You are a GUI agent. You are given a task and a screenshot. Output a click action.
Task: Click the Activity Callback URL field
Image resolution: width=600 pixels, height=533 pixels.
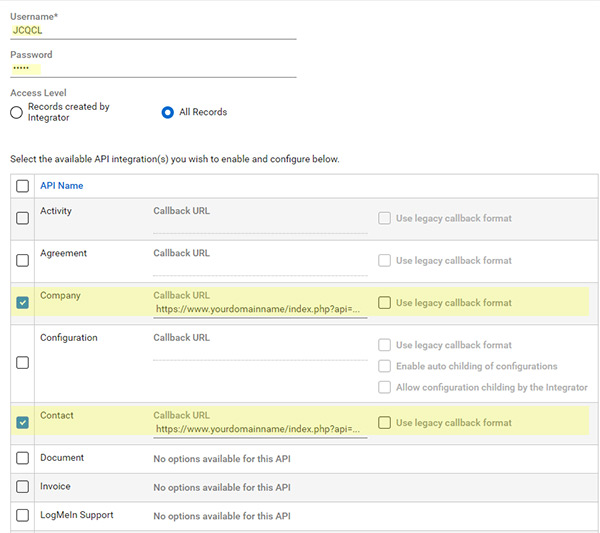coord(260,227)
